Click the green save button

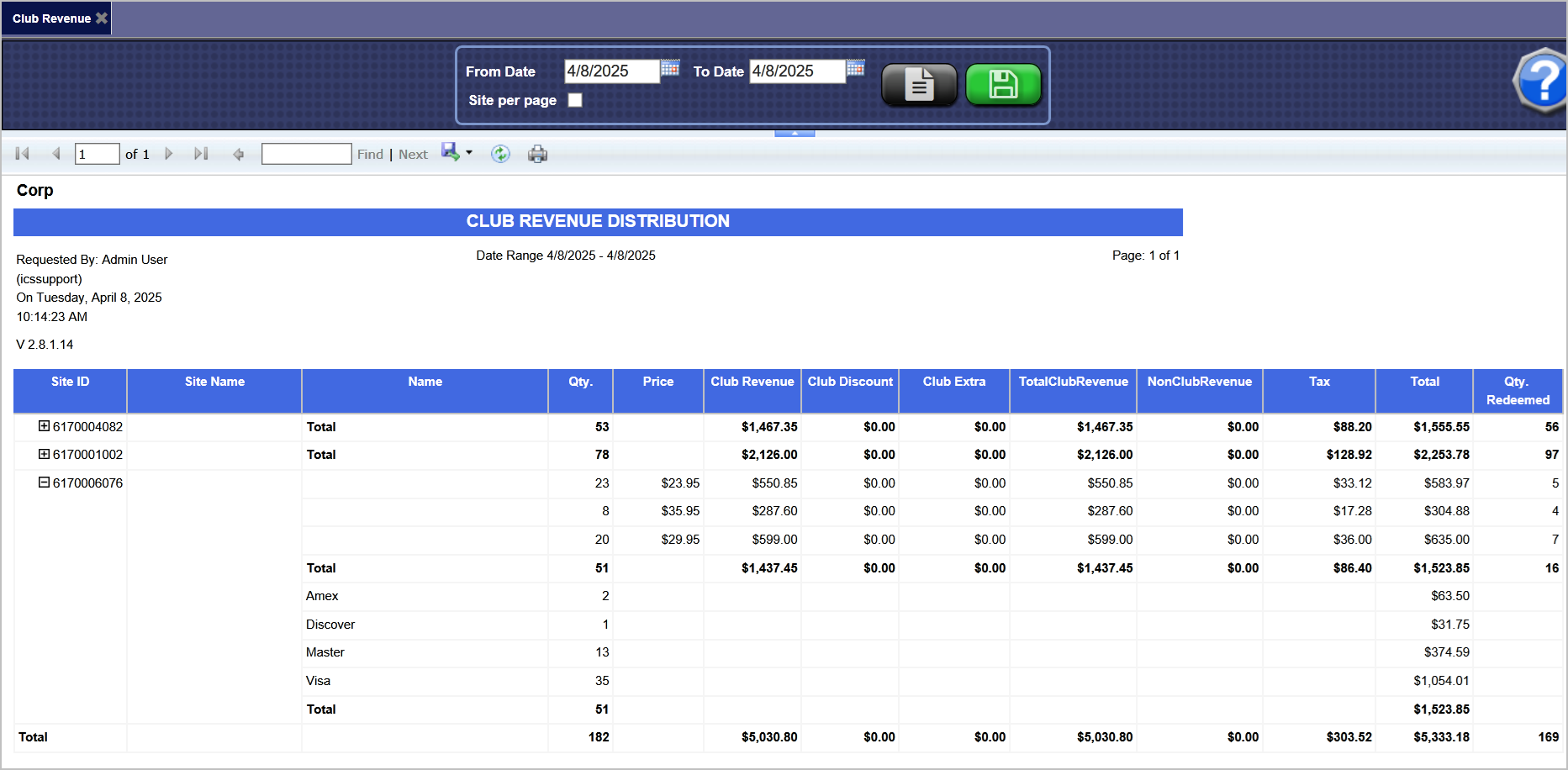click(x=1003, y=85)
